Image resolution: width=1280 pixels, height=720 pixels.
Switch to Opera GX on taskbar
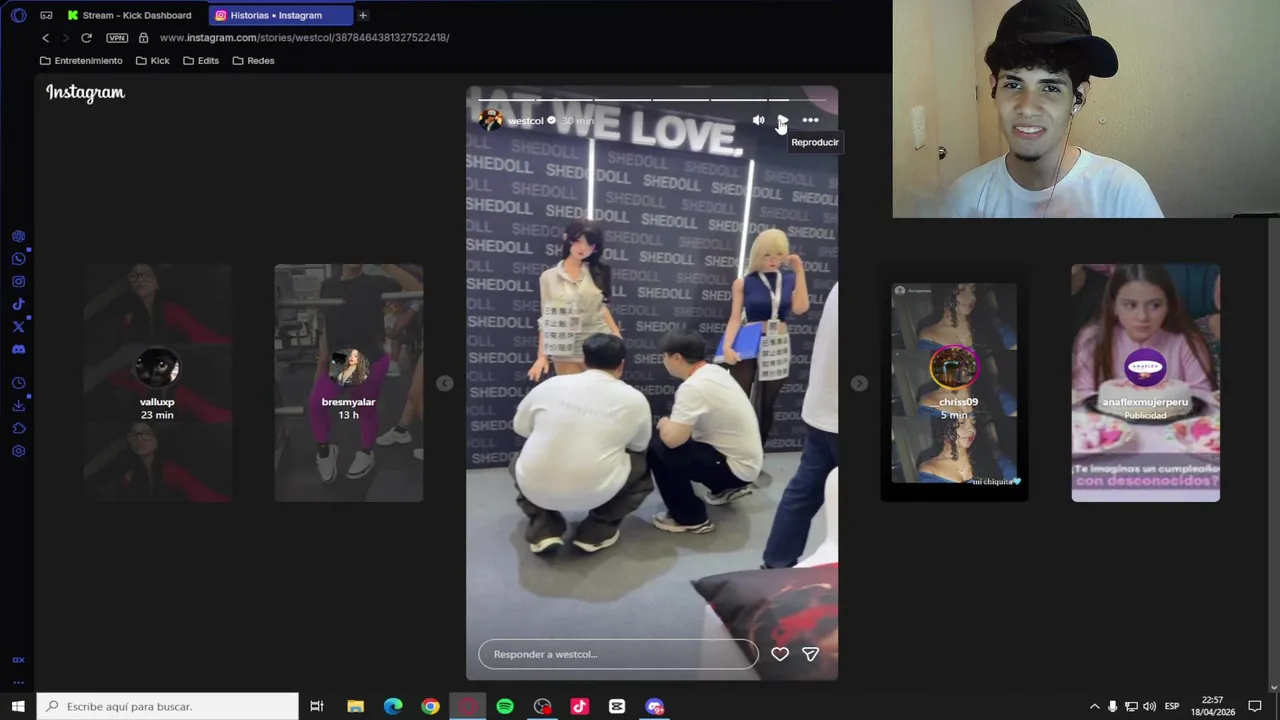pos(468,706)
